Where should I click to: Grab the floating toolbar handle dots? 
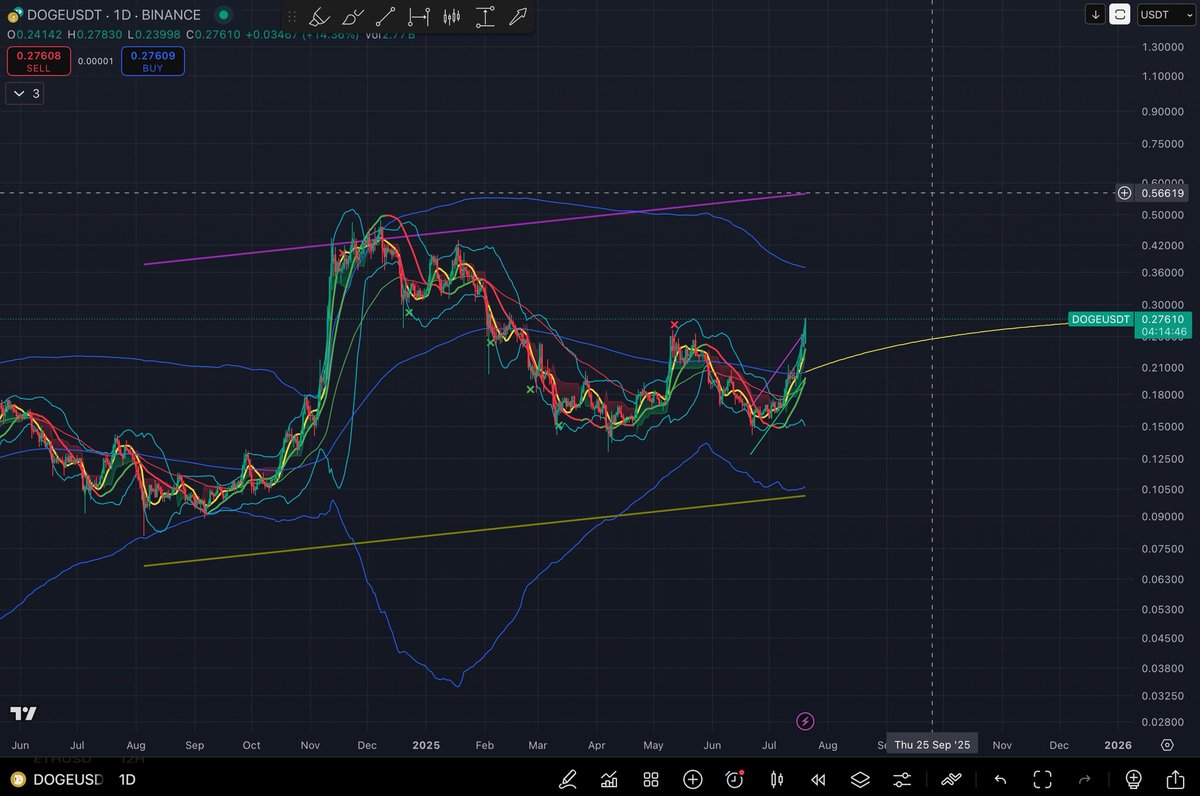coord(292,17)
